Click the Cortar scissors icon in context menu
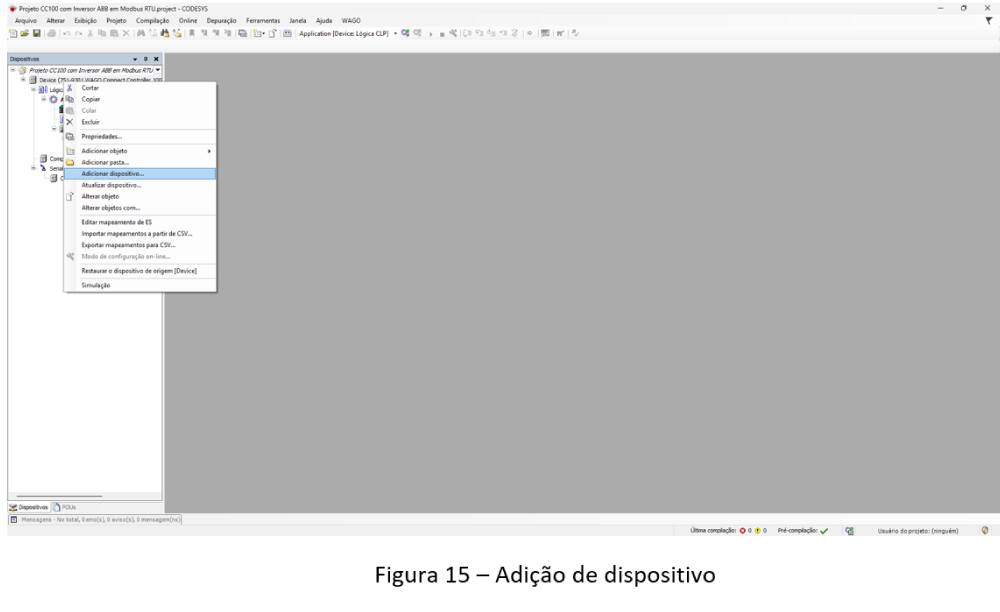1000x612 pixels. (71, 88)
